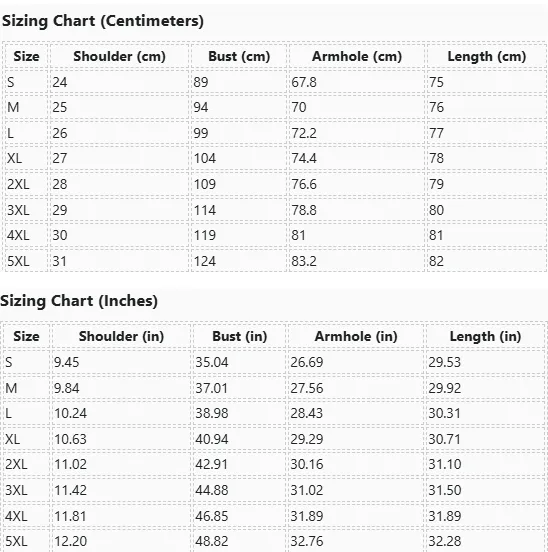Click the 30.71 length value for XL

[444, 439]
